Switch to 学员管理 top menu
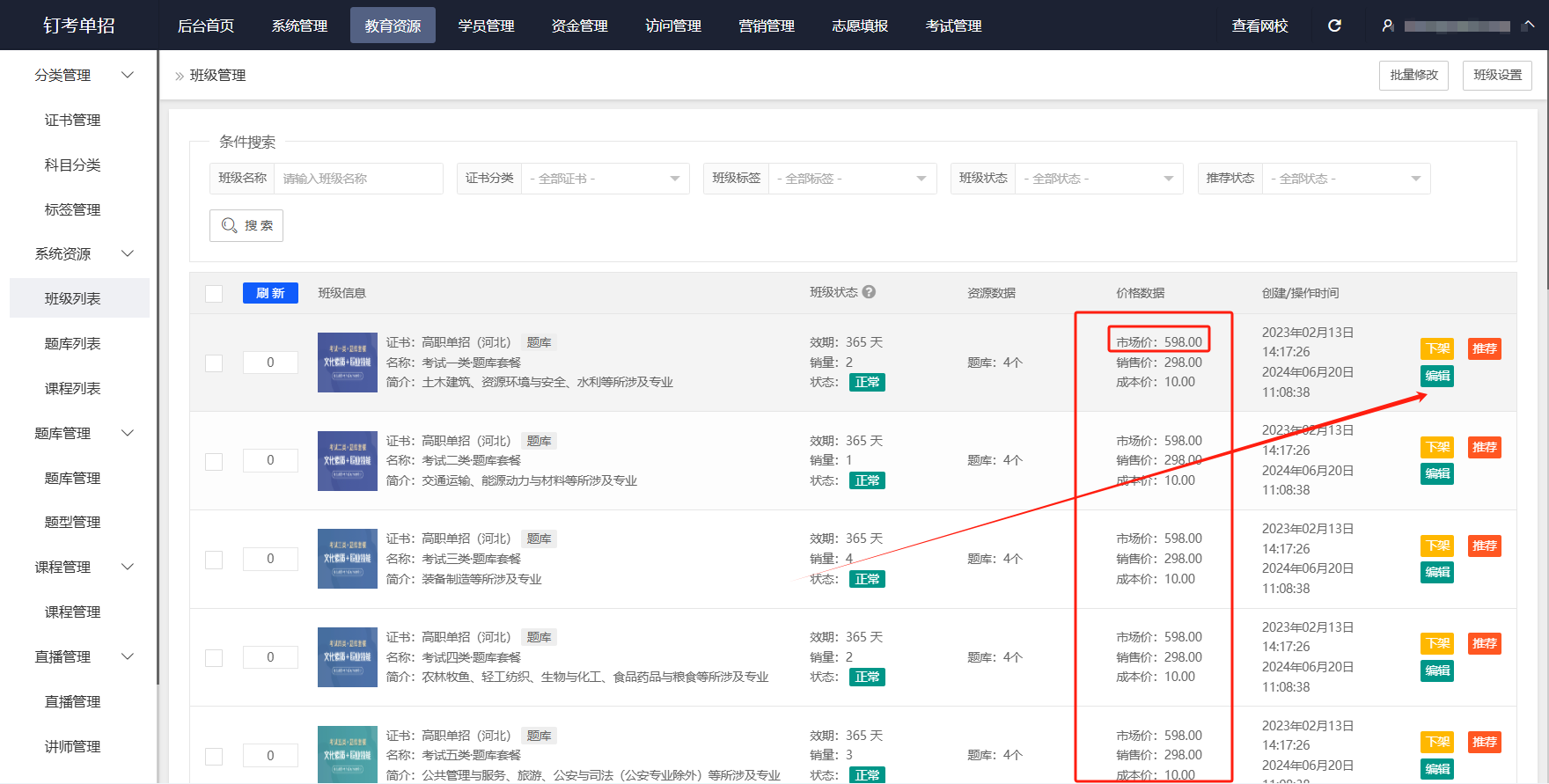Viewport: 1549px width, 784px height. [x=486, y=26]
